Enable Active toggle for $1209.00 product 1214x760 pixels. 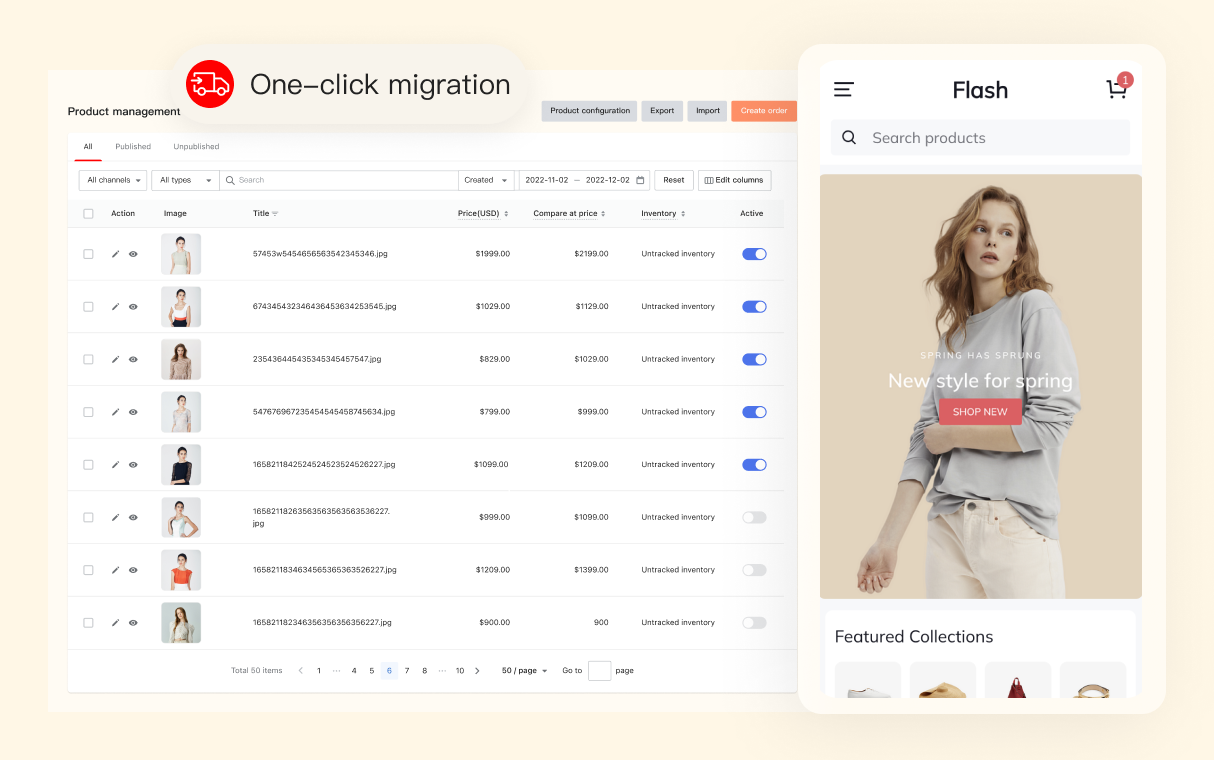tap(754, 570)
